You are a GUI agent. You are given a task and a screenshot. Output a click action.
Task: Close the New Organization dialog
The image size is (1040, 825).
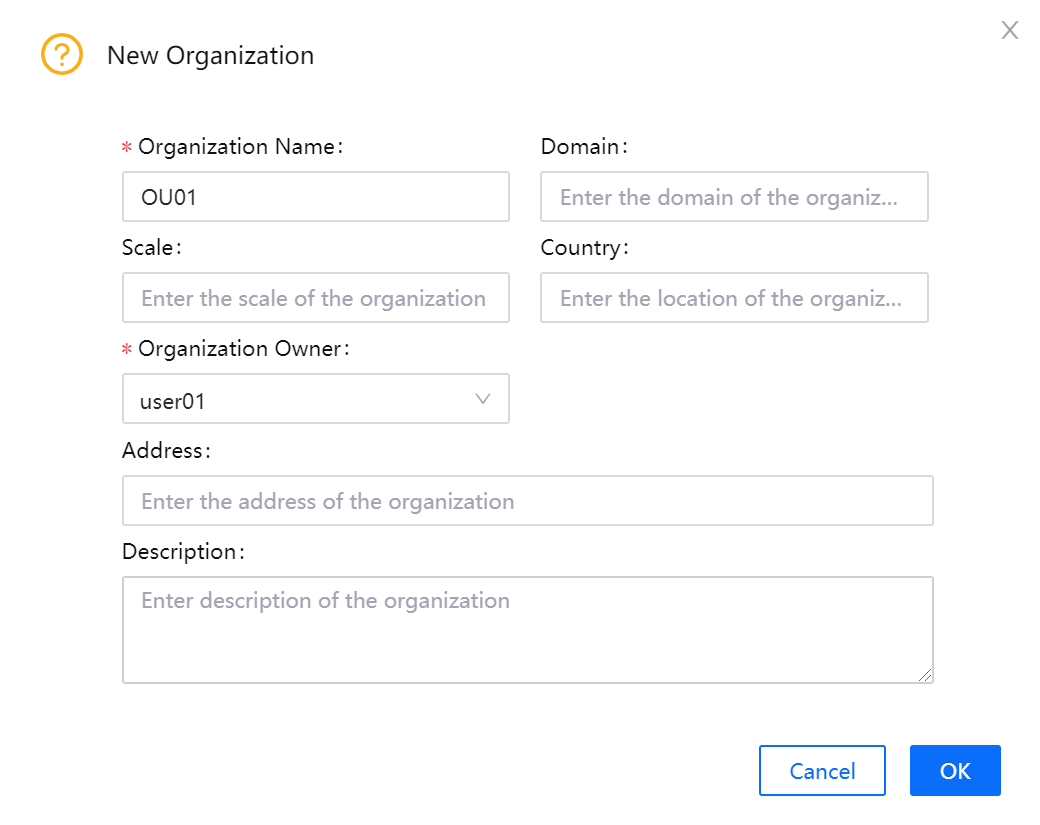click(x=1010, y=30)
